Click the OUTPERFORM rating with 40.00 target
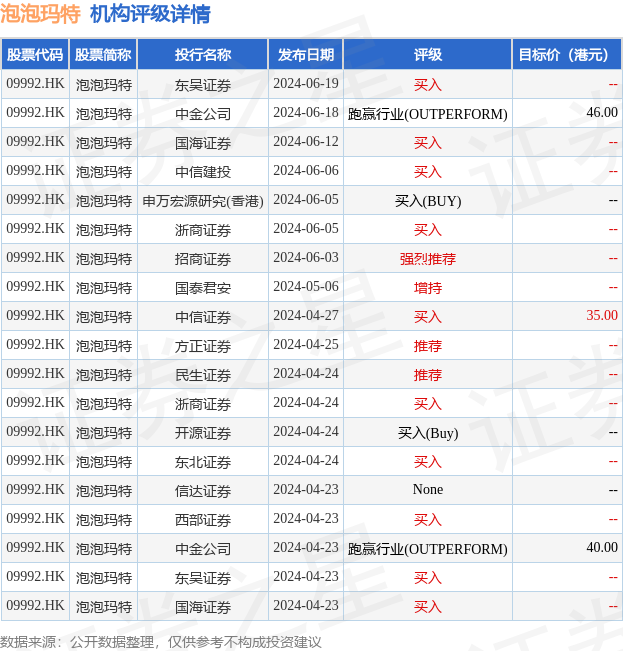Image resolution: width=623 pixels, height=651 pixels. coord(428,549)
